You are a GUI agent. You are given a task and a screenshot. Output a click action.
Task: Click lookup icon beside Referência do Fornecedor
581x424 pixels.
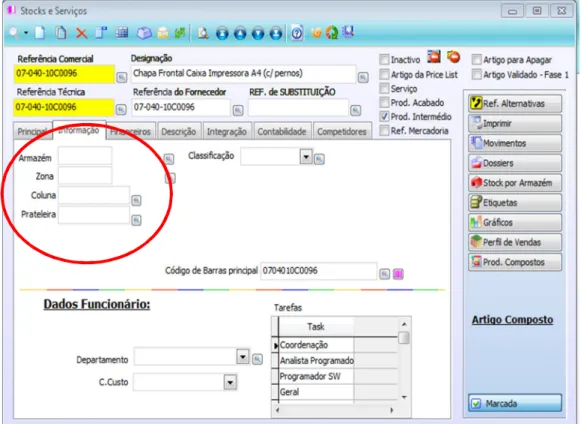point(238,110)
